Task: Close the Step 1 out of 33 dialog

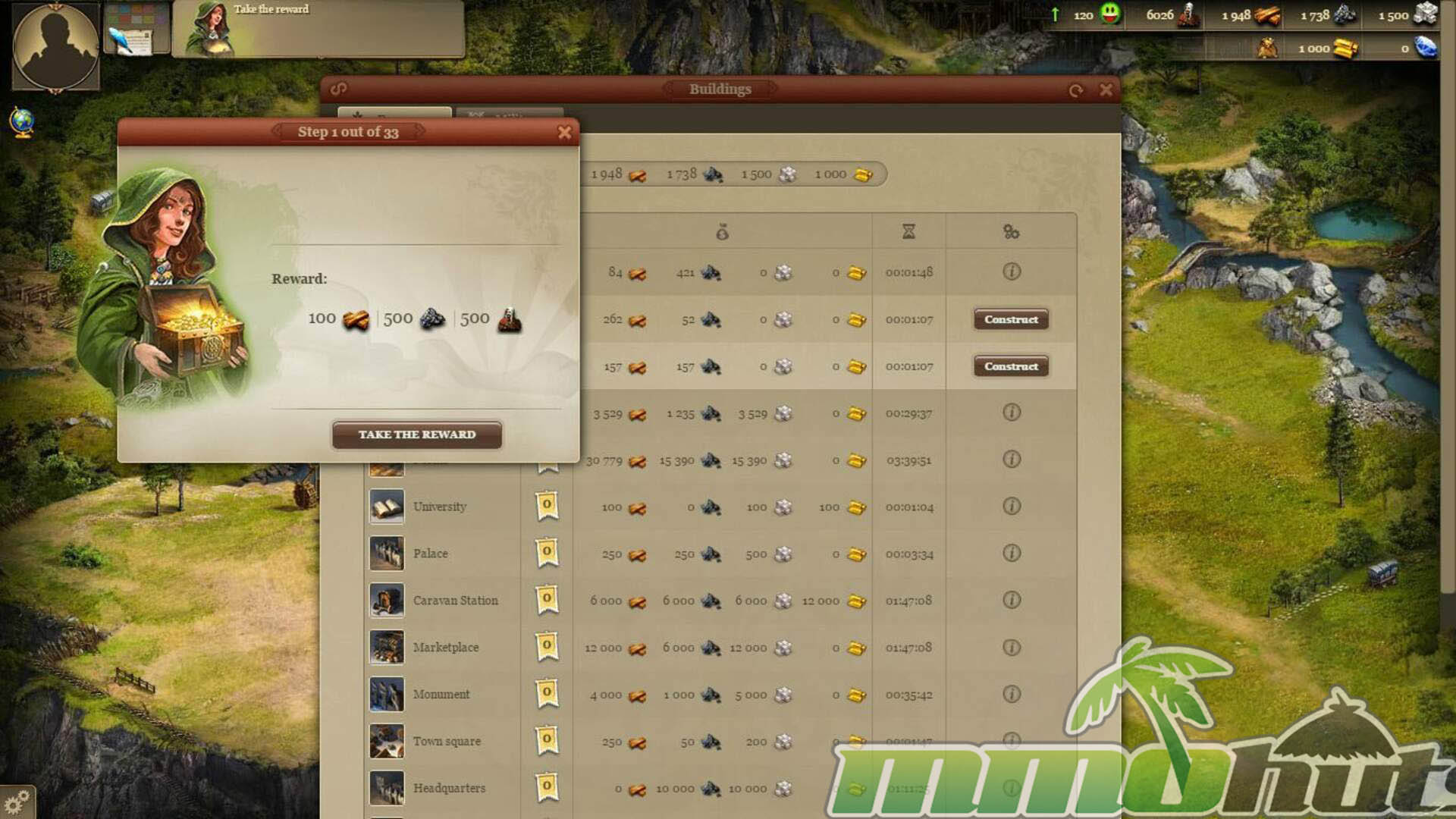Action: click(564, 132)
